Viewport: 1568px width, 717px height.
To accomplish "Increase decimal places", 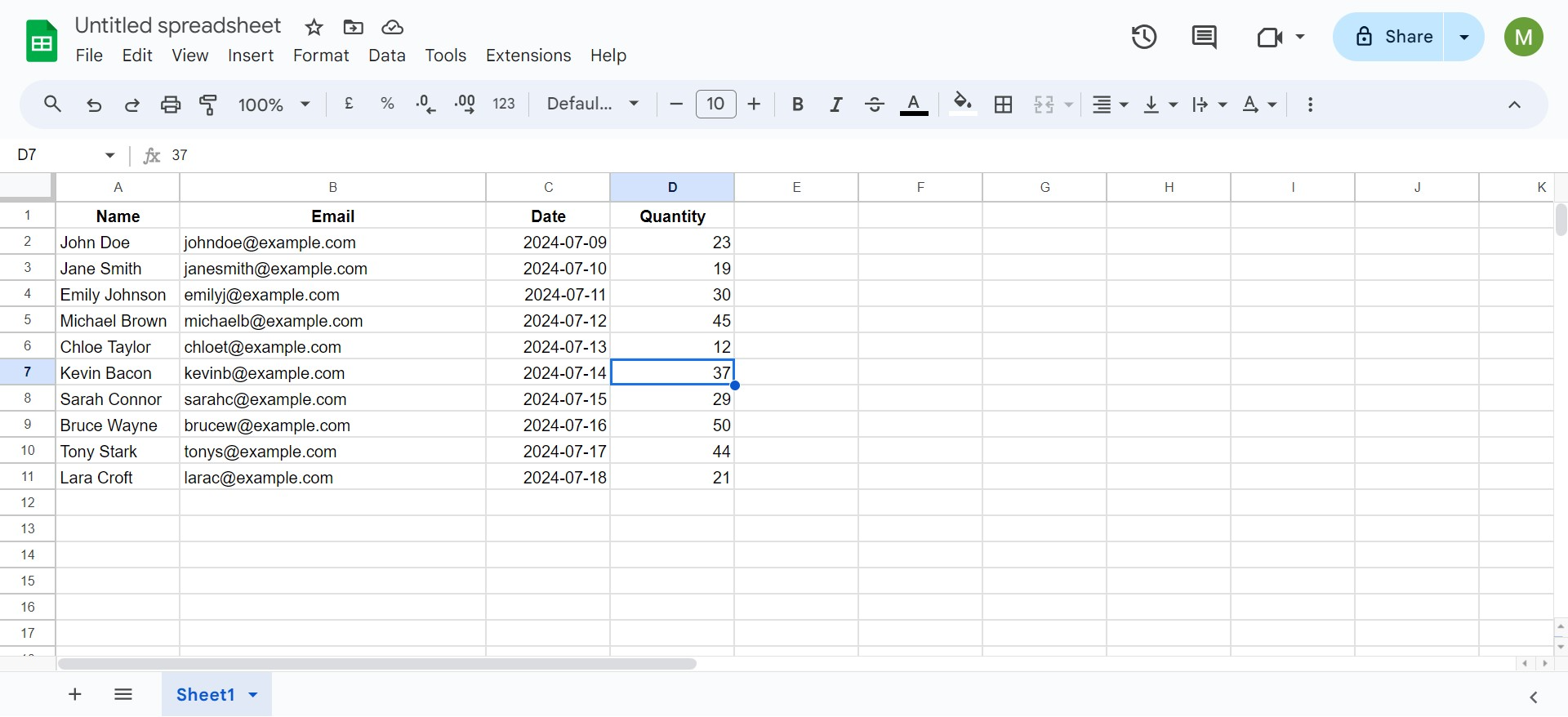I will point(465,105).
